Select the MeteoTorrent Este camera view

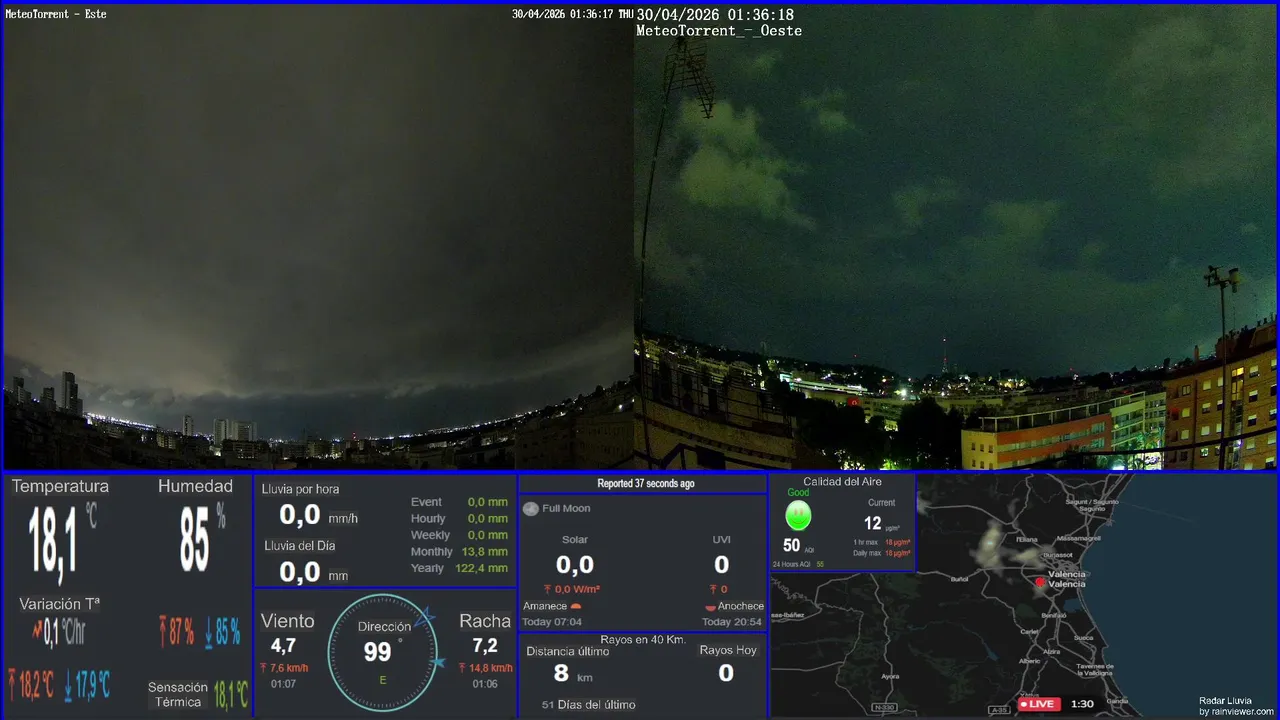pos(318,237)
